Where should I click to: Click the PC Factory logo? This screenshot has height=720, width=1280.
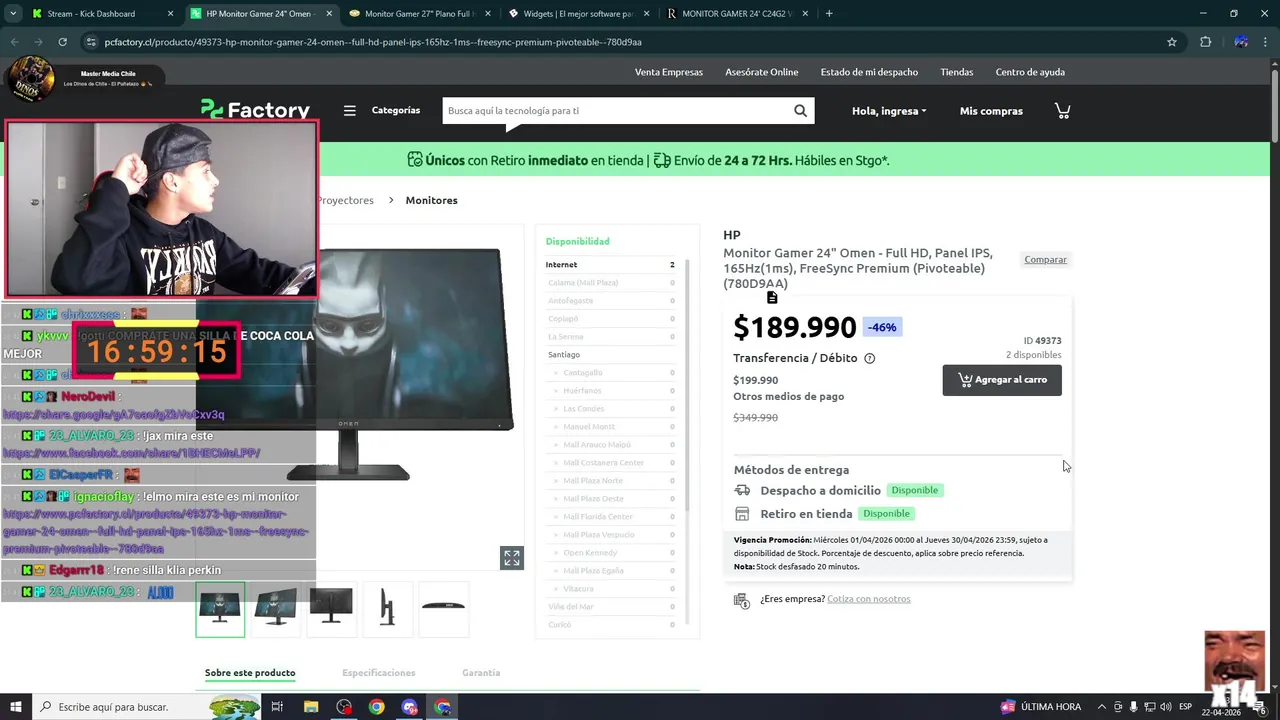click(x=255, y=110)
